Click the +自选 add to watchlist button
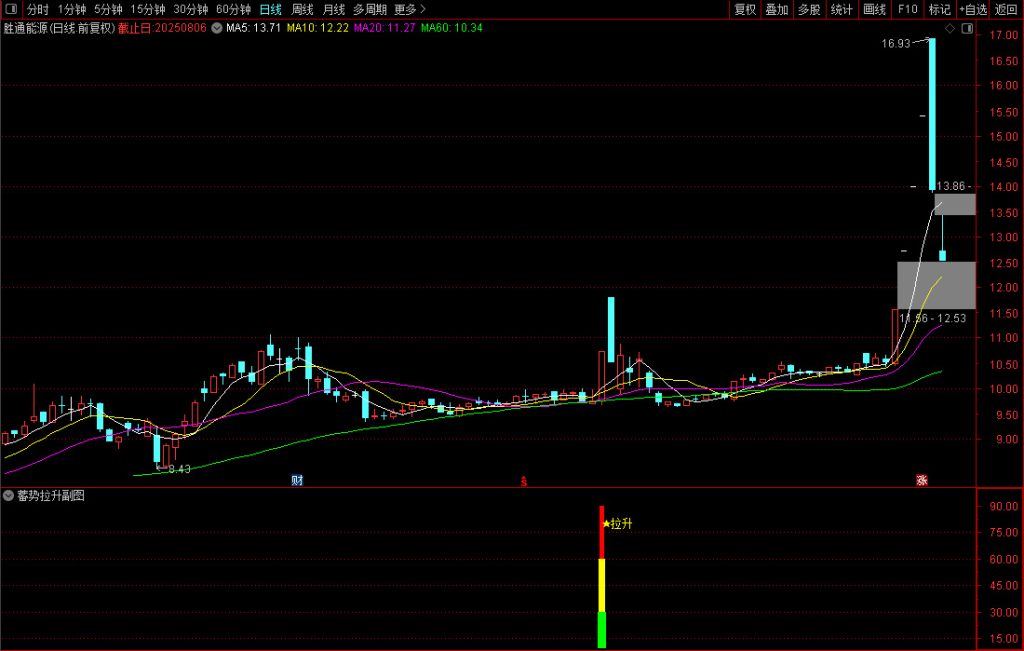 coord(973,9)
